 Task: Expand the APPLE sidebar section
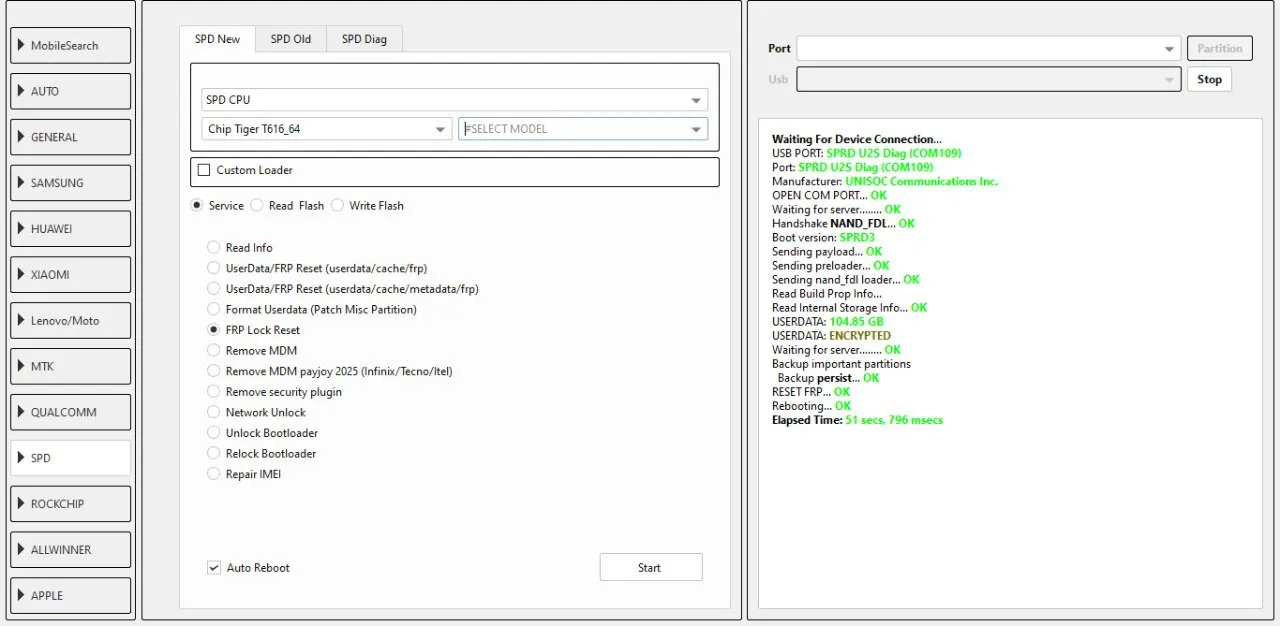[71, 595]
